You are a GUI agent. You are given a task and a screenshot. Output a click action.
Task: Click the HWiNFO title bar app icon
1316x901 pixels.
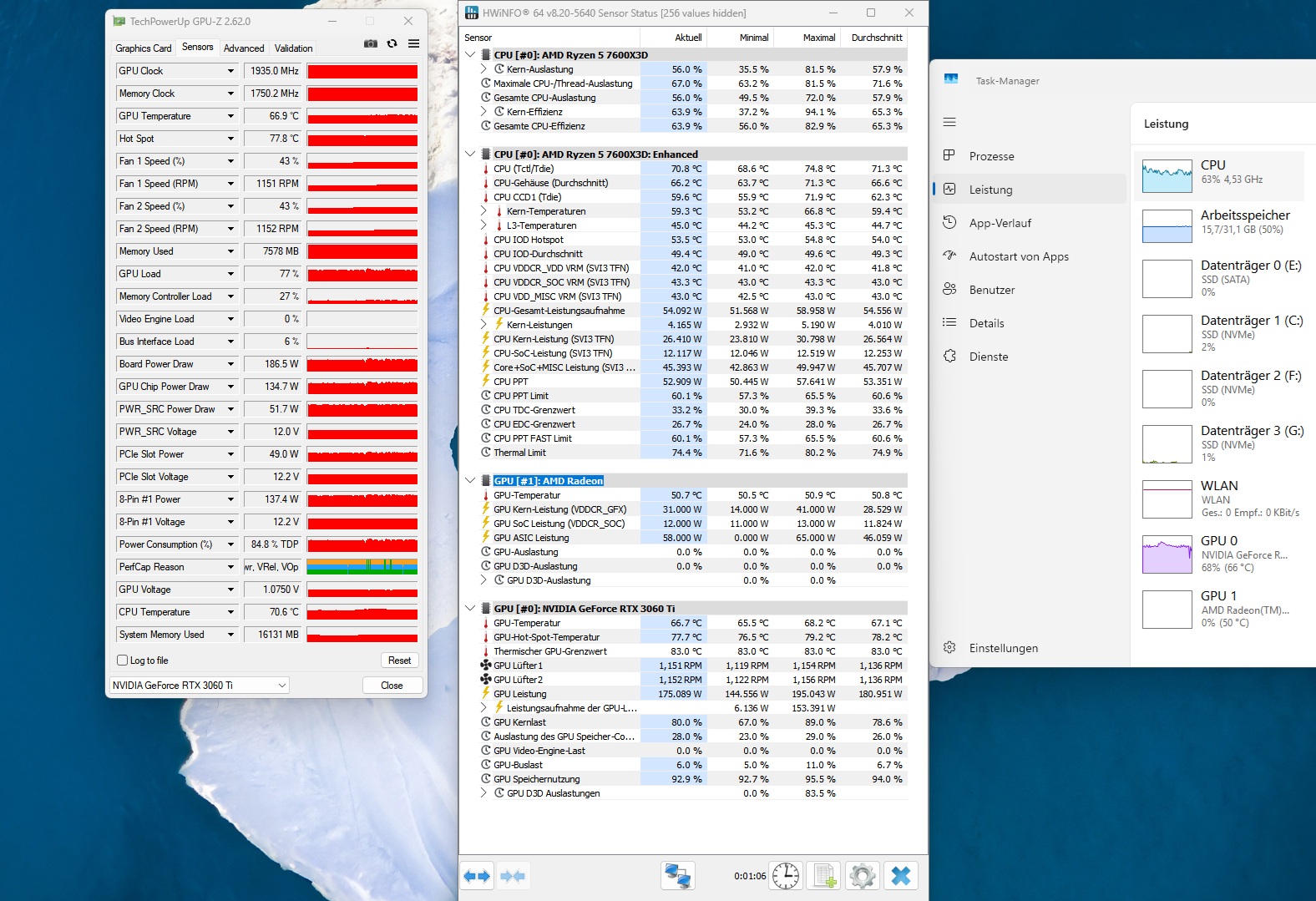coord(472,13)
